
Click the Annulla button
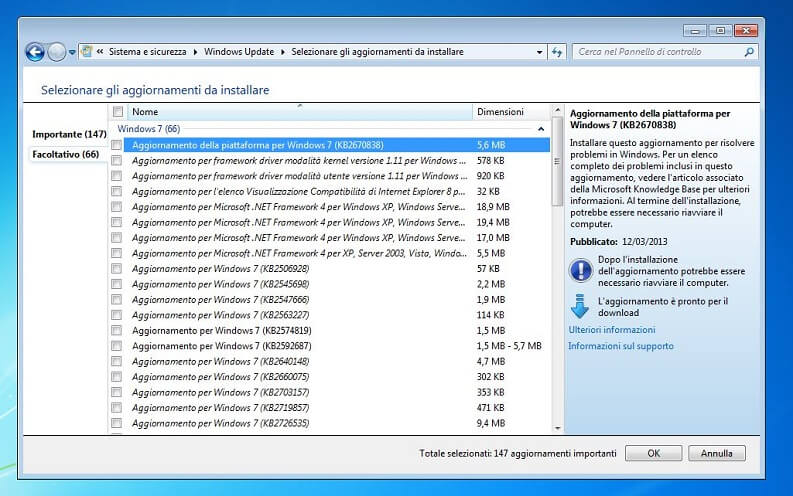click(x=717, y=454)
